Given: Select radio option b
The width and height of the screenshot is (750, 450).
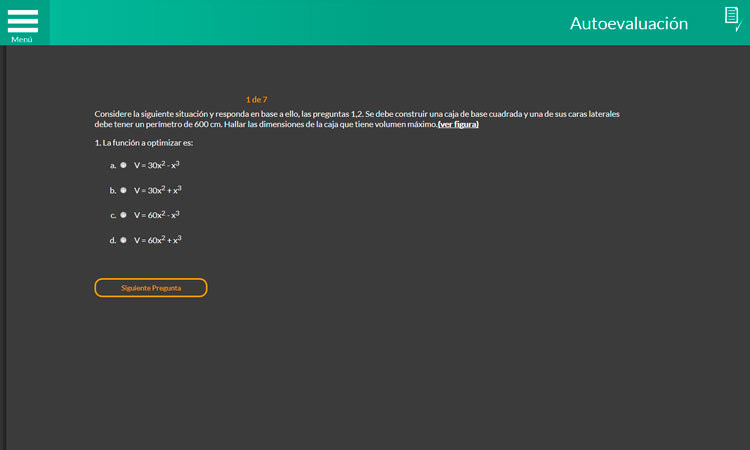Looking at the screenshot, I should point(124,190).
